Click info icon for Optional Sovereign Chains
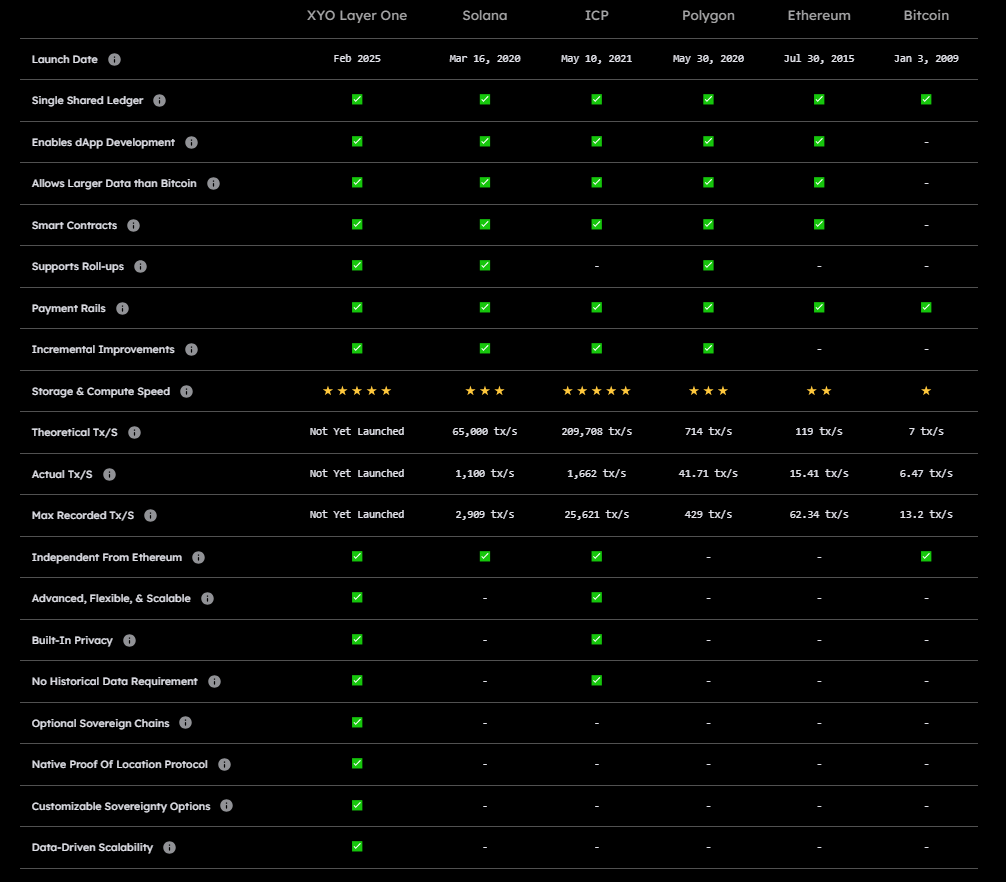Screen dimensions: 1006x882 (x=185, y=723)
